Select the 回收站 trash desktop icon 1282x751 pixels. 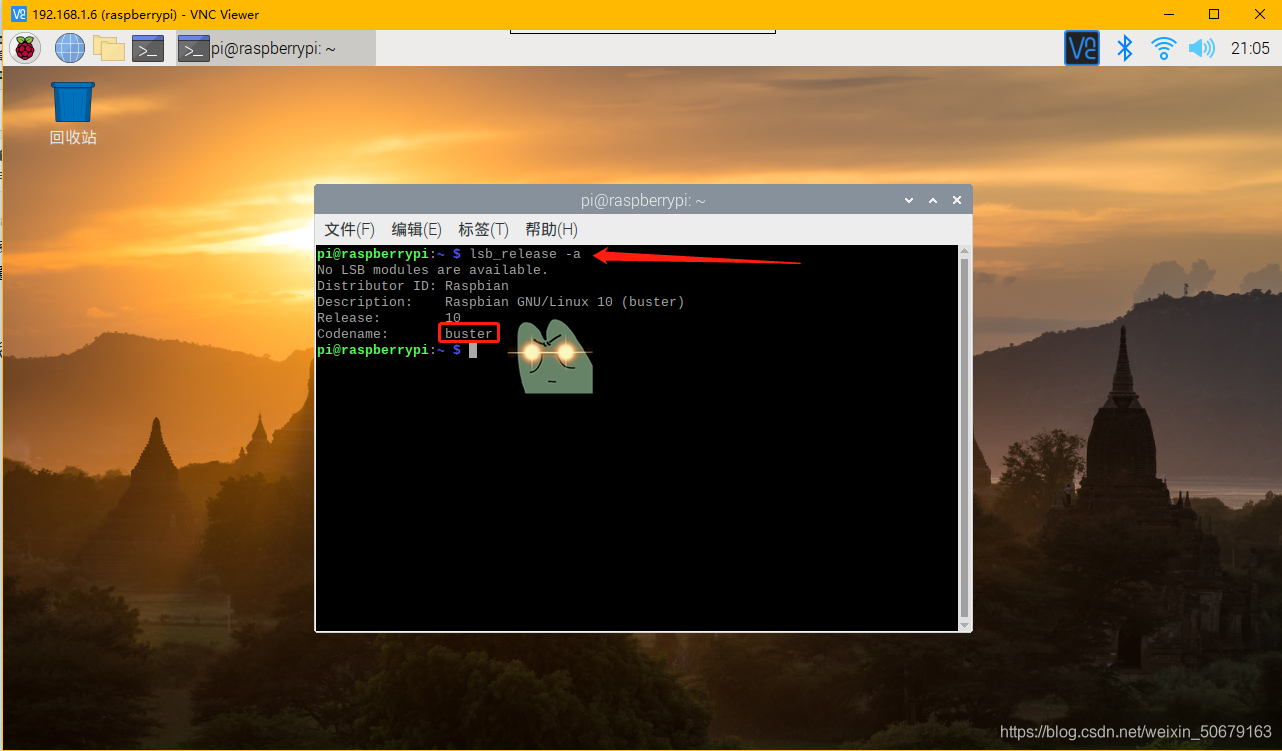(73, 113)
